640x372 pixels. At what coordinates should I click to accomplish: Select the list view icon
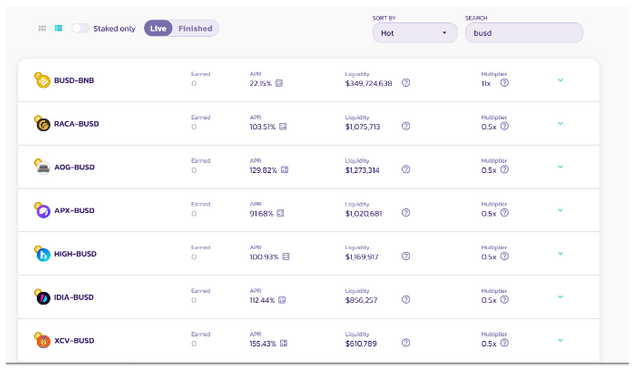pos(59,28)
